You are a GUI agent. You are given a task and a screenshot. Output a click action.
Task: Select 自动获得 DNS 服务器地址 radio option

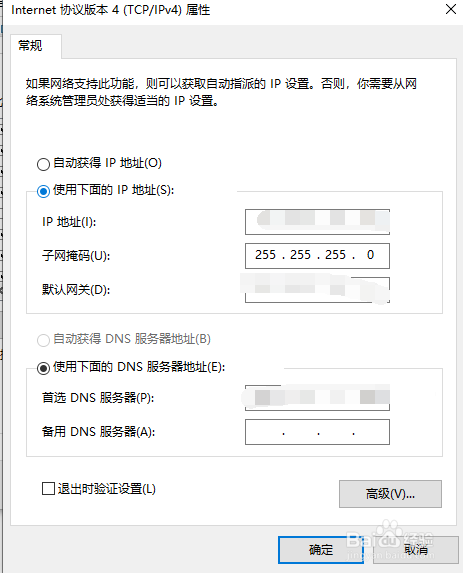click(x=43, y=340)
